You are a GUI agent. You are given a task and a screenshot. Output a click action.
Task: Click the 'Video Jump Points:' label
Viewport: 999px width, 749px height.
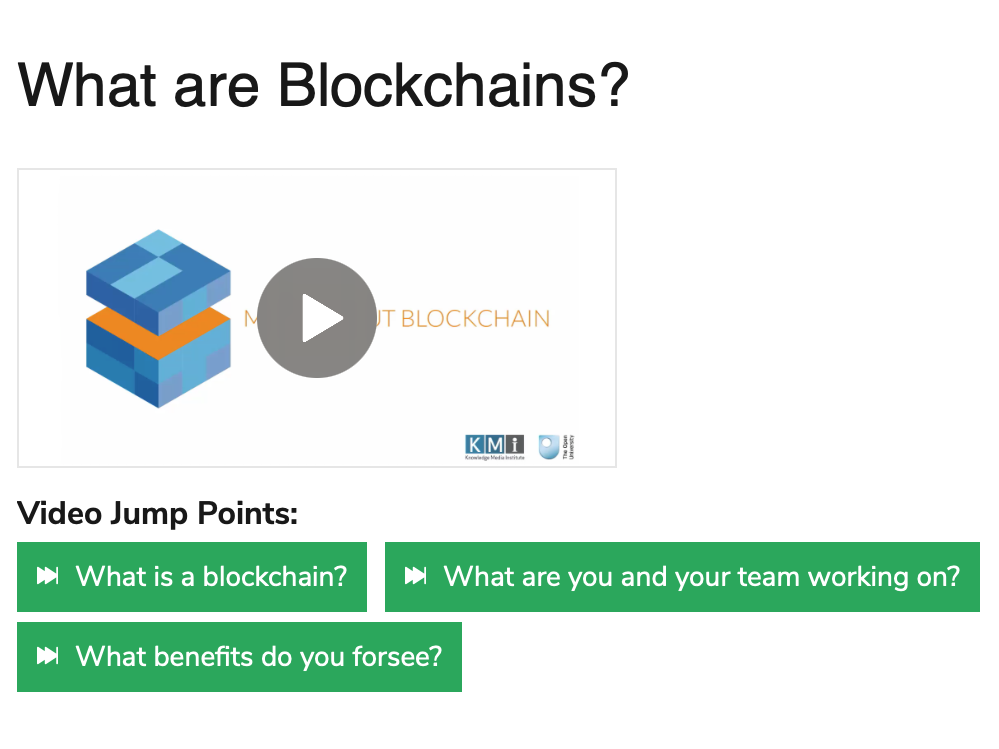click(x=158, y=514)
